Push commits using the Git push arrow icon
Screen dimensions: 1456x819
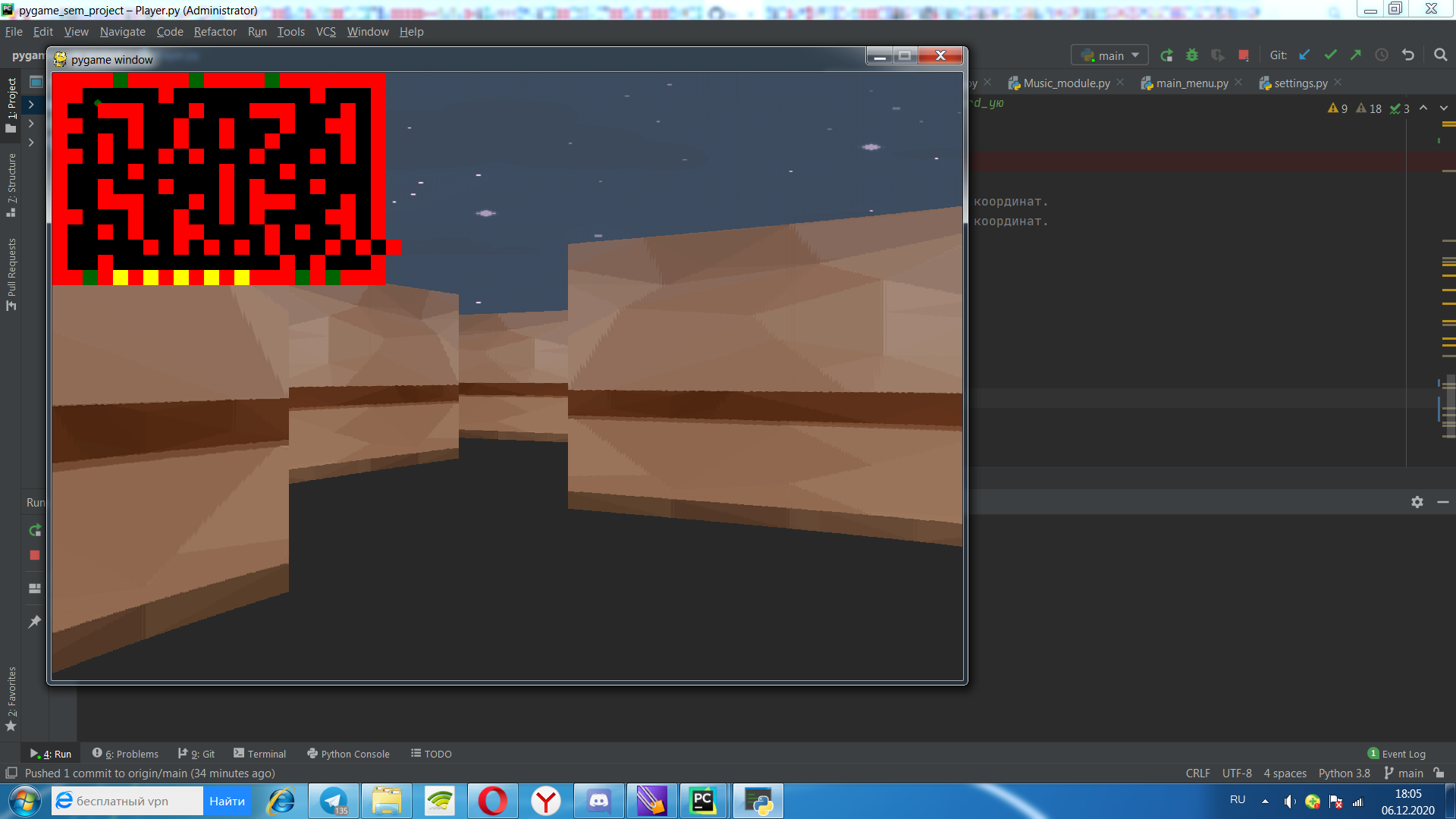(1357, 55)
